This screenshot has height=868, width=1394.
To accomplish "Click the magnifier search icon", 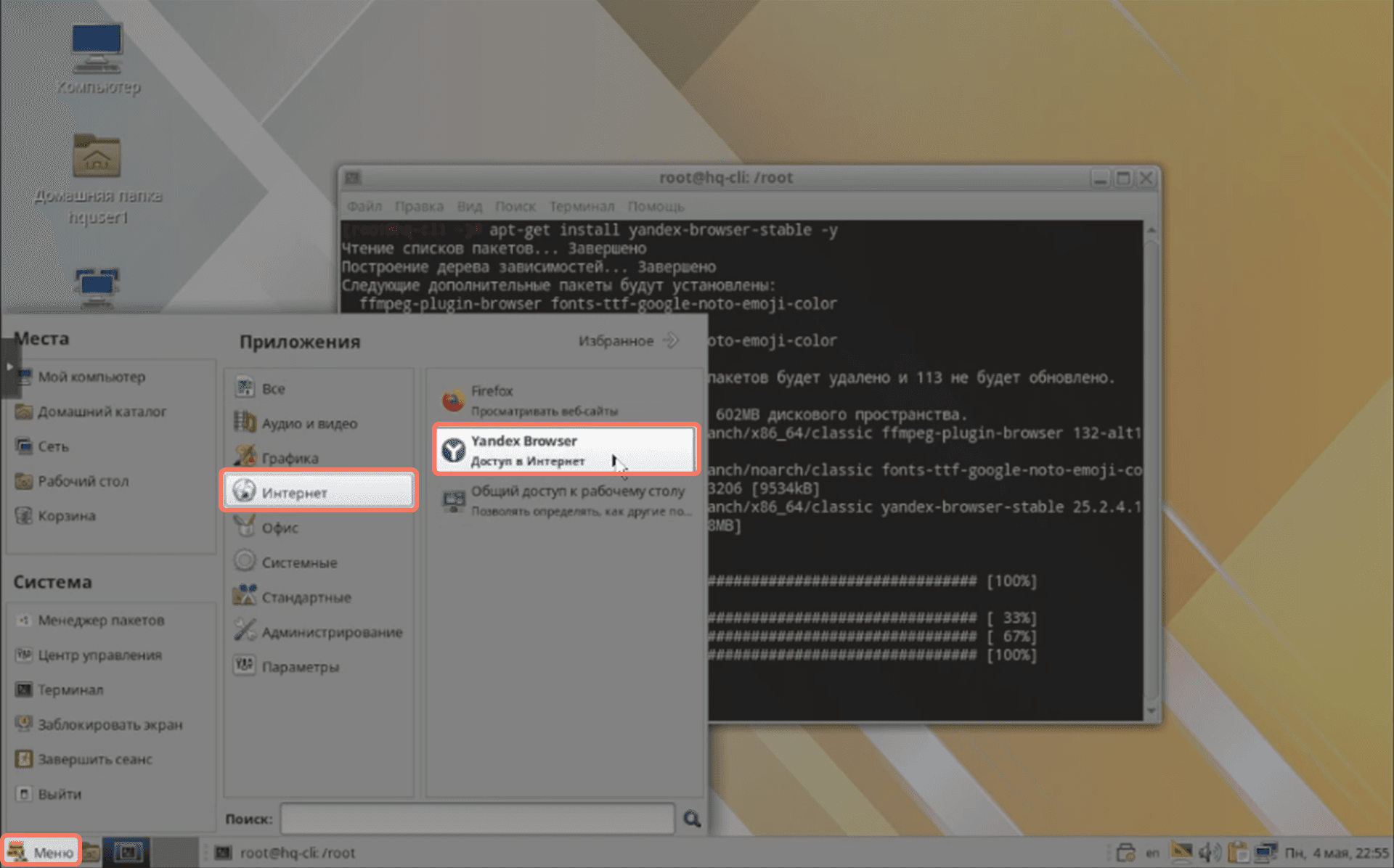I will pos(692,819).
